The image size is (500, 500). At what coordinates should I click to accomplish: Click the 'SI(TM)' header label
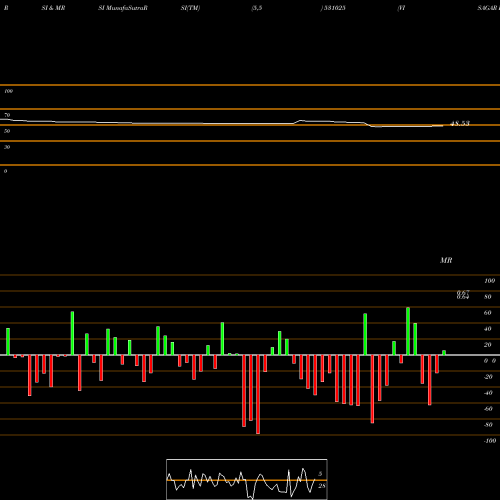pos(190,8)
